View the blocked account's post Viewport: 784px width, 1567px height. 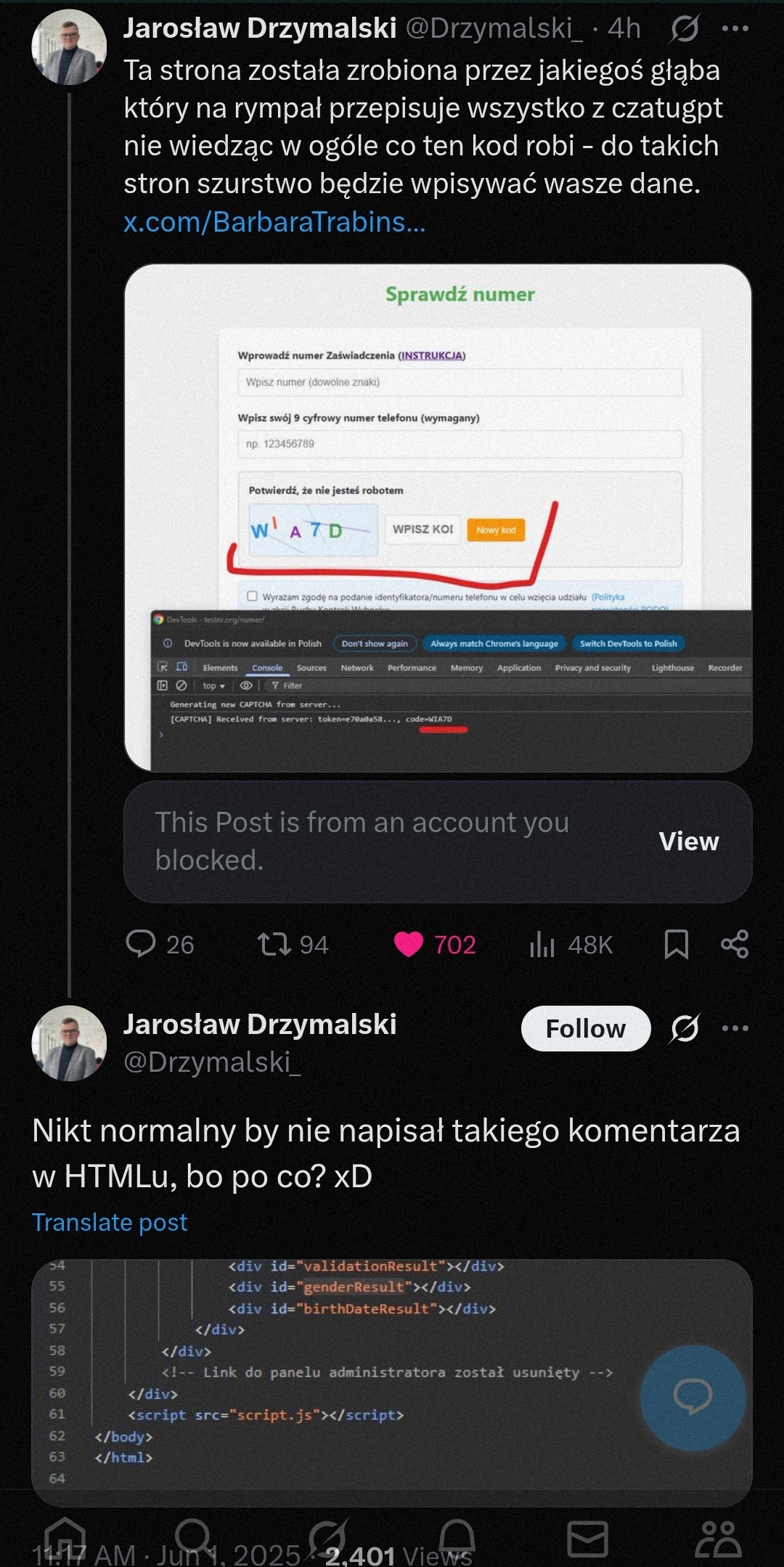coord(688,842)
